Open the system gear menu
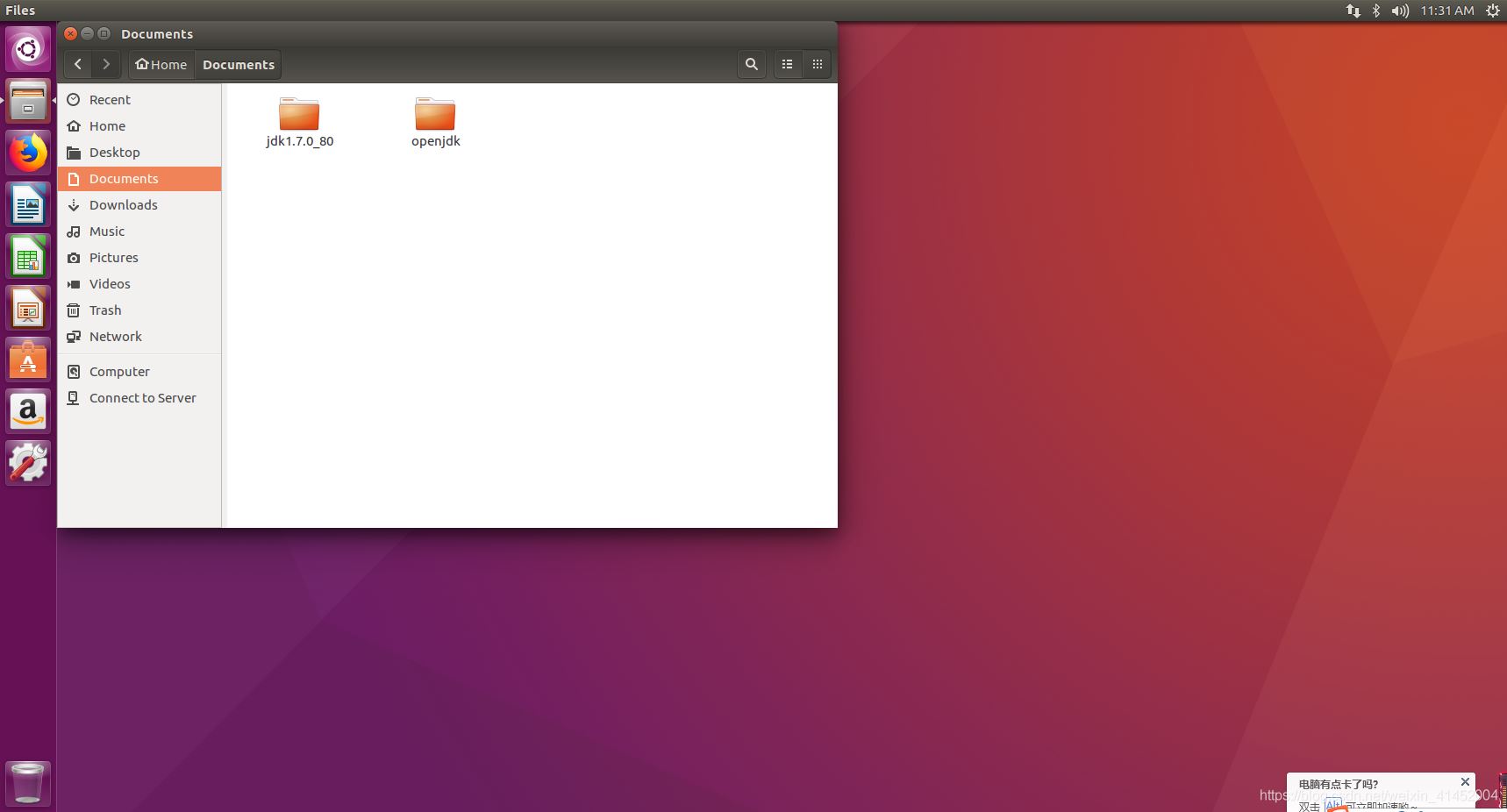 [1492, 11]
